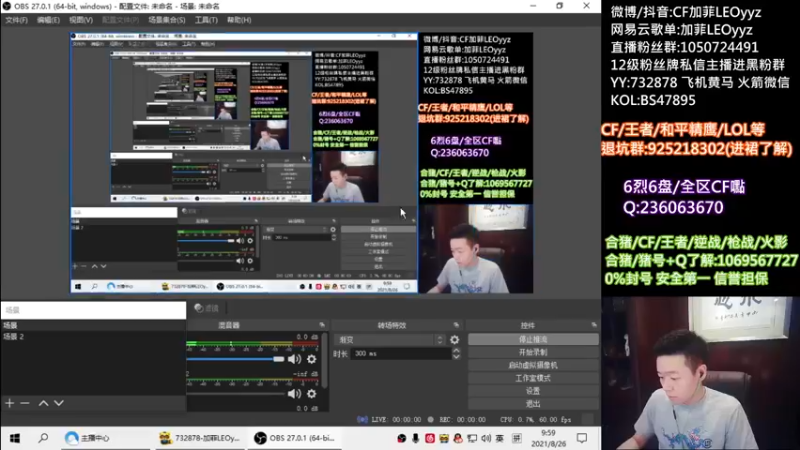Open the 9:59 clock and date flyout
Image resolution: width=800 pixels, height=450 pixels.
coord(548,438)
